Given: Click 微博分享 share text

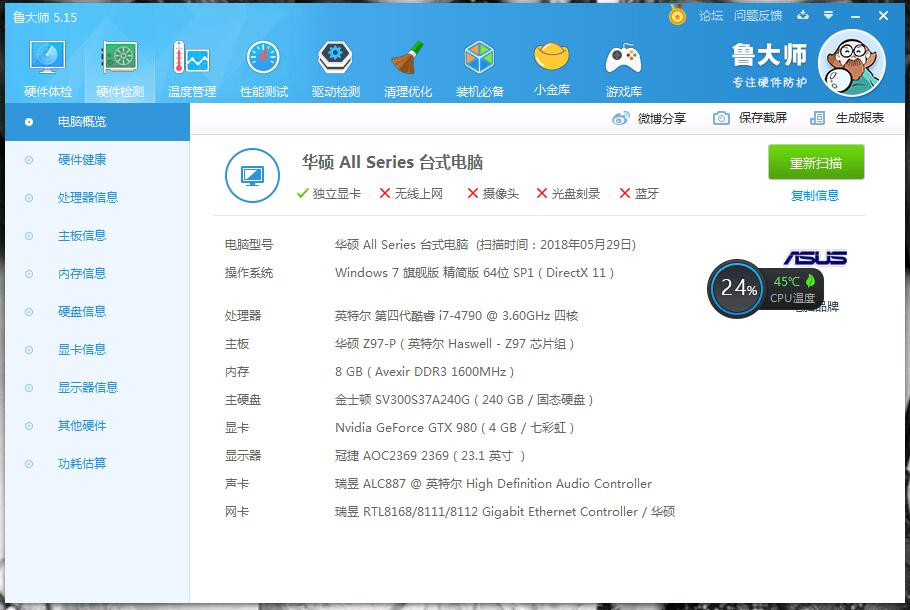Looking at the screenshot, I should tap(662, 118).
